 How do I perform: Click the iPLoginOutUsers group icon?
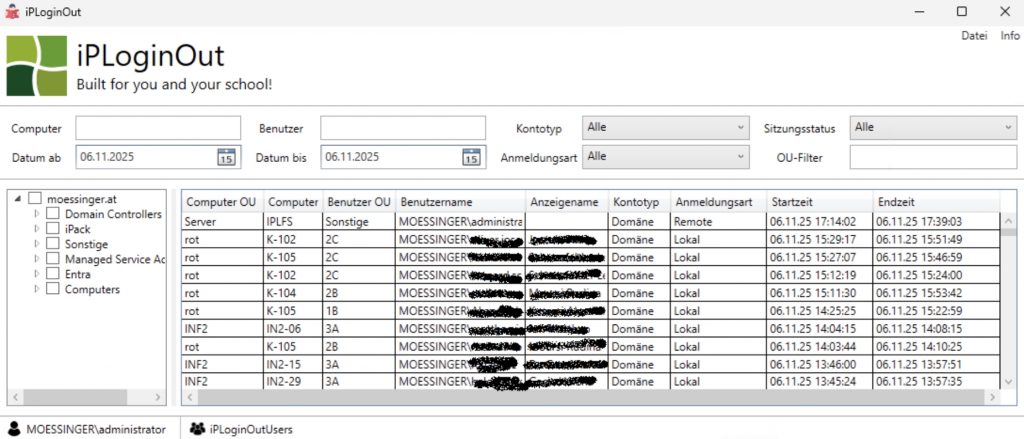198,429
